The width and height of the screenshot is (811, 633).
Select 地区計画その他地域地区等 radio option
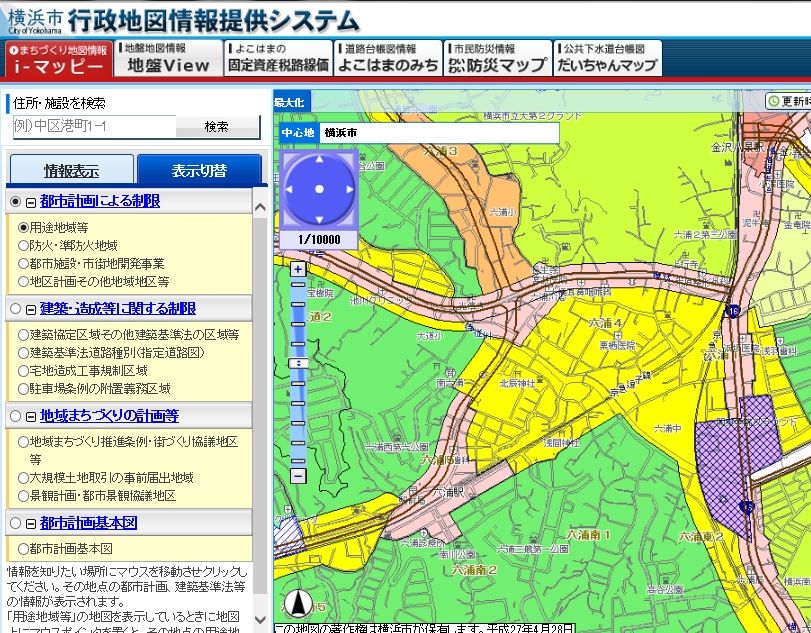[23, 282]
